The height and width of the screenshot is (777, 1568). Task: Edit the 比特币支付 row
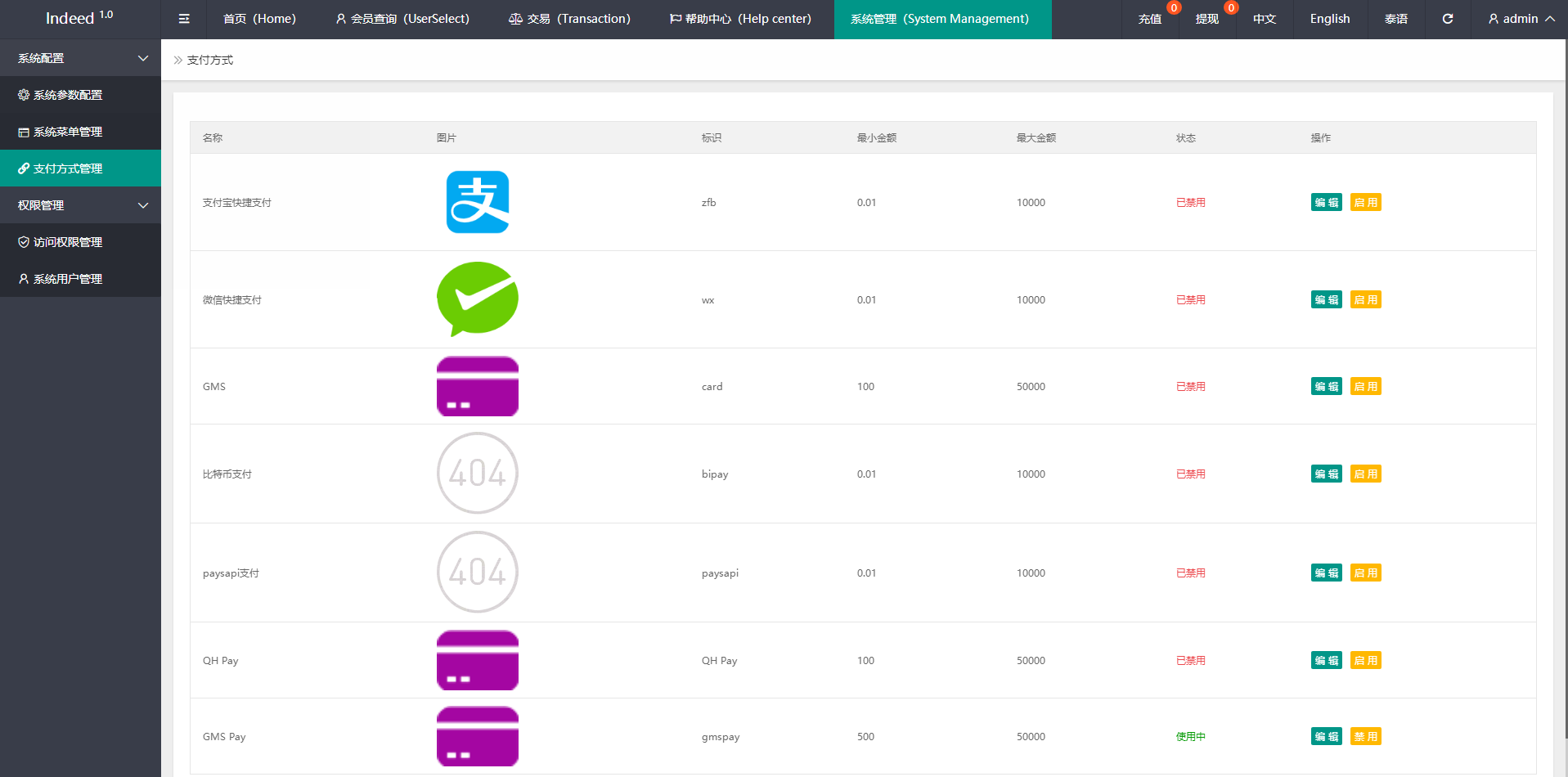[1327, 474]
